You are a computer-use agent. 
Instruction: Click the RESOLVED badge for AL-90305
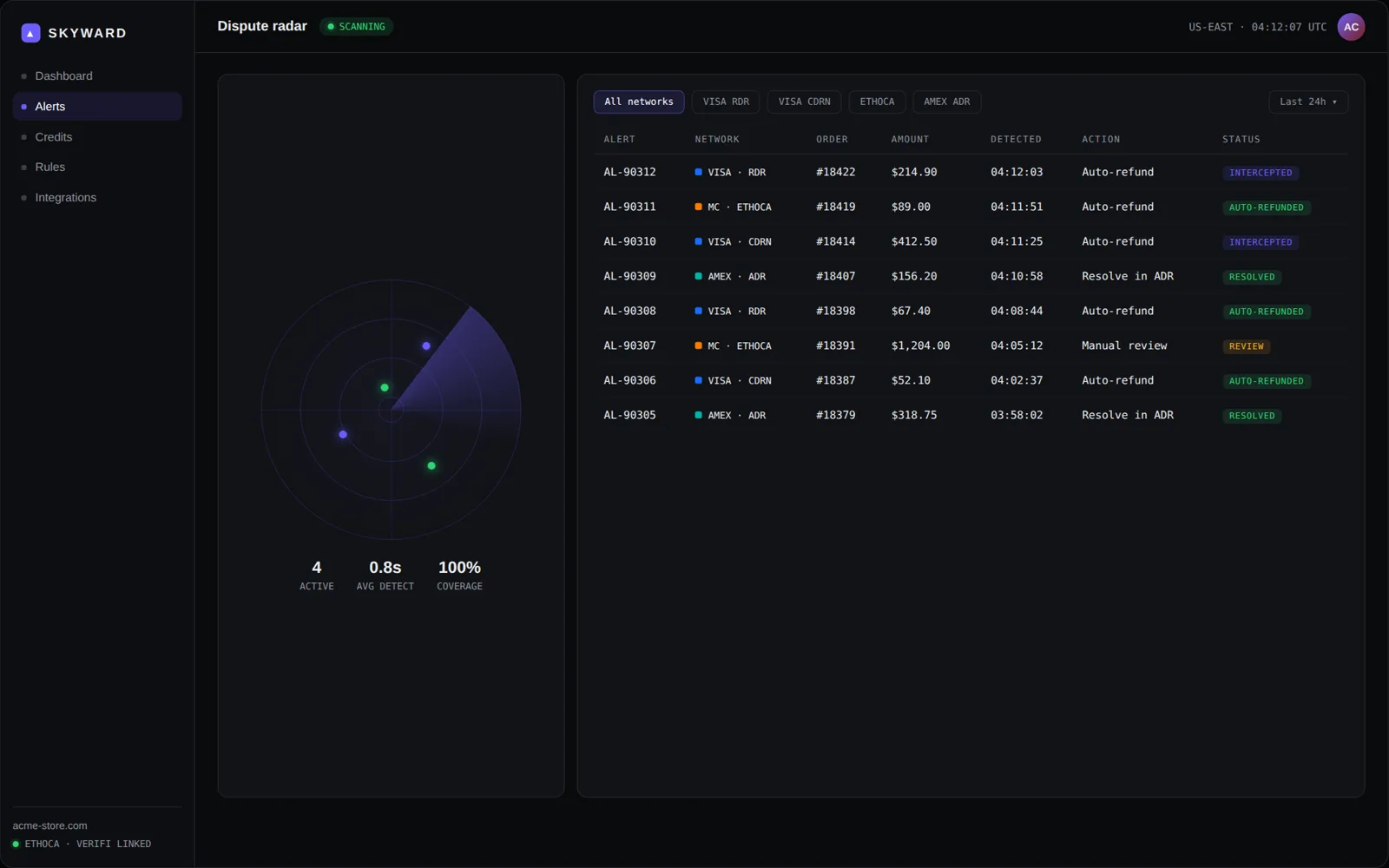pos(1252,416)
